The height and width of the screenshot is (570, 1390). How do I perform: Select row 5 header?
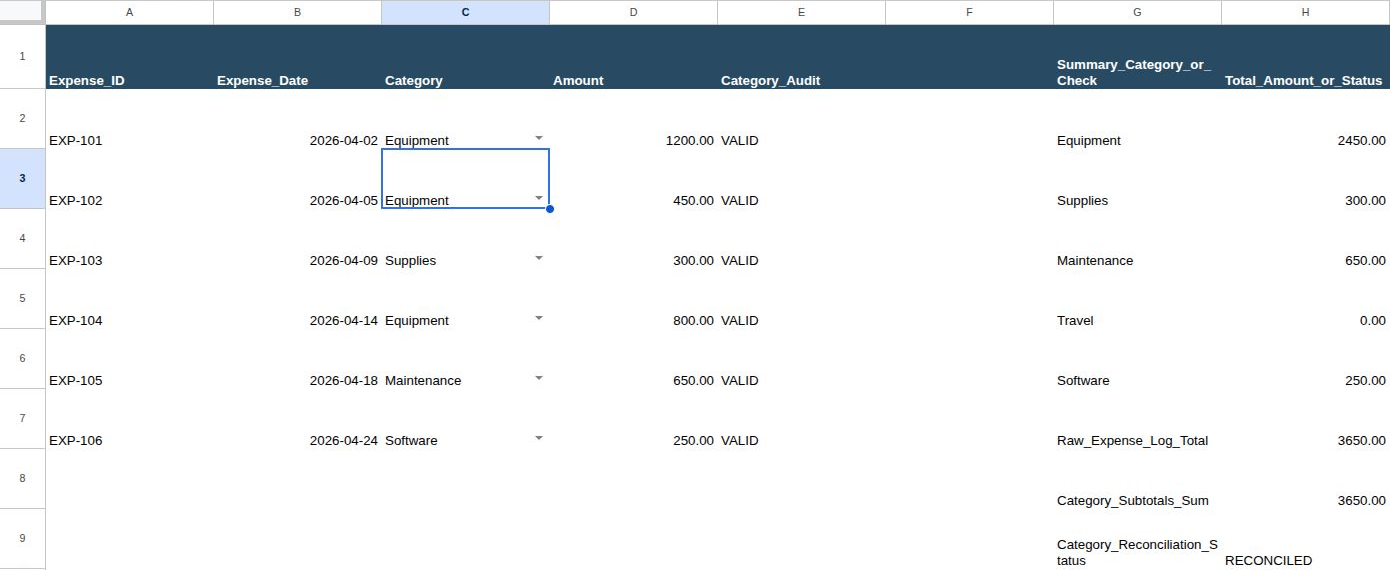[x=22, y=298]
